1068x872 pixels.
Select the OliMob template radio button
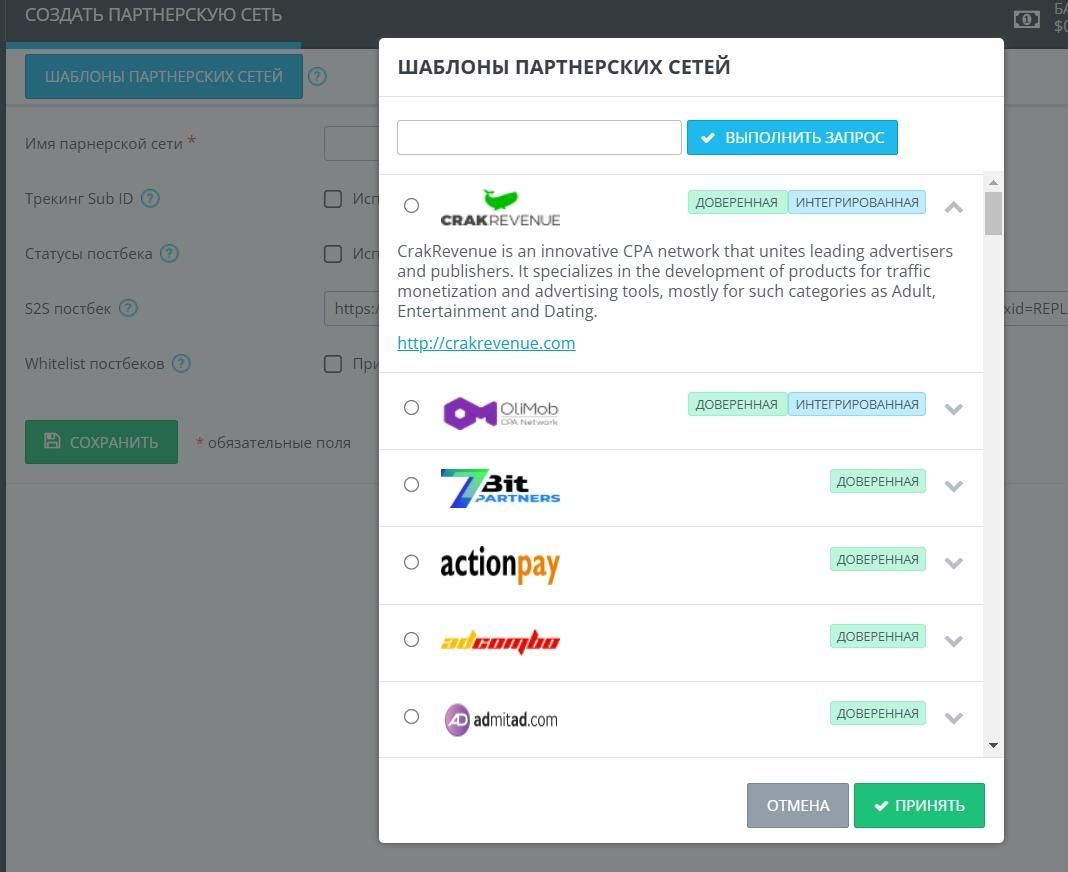411,407
